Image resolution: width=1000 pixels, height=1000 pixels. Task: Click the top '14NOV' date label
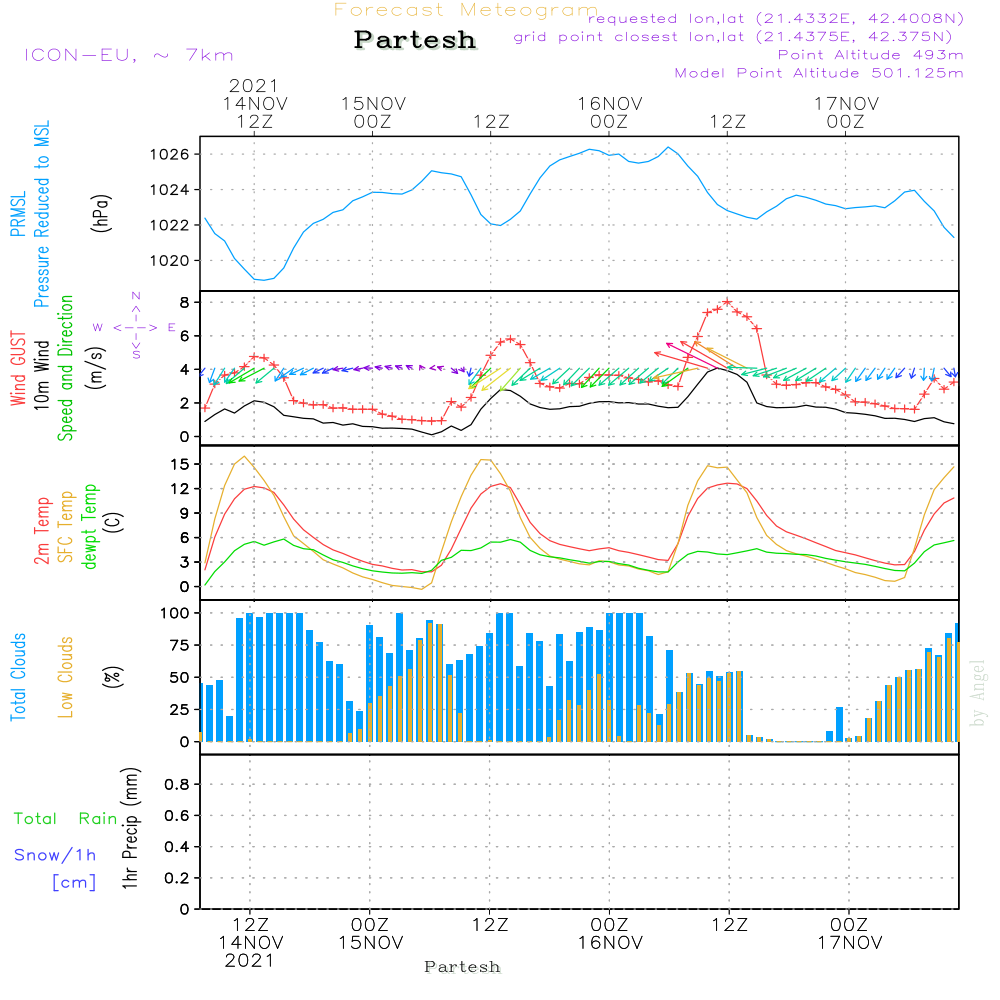click(255, 104)
